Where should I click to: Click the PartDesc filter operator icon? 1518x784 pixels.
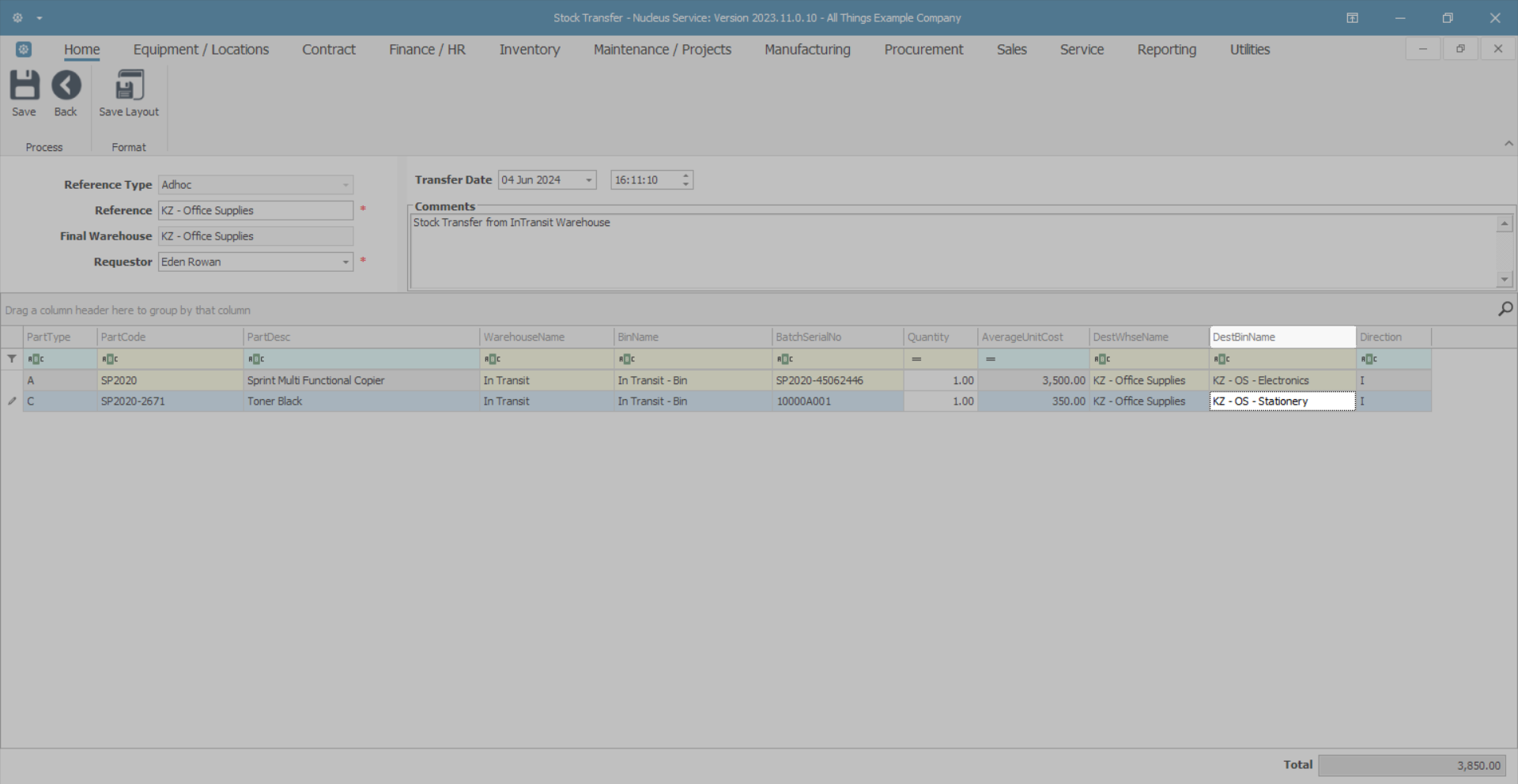pos(256,359)
